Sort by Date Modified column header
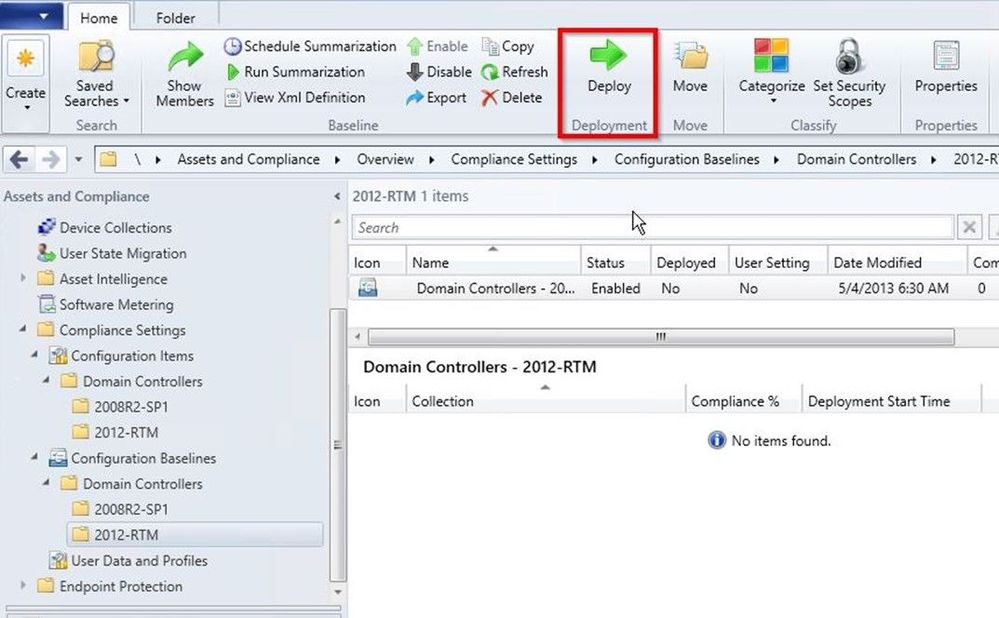The image size is (999, 618). 897,262
